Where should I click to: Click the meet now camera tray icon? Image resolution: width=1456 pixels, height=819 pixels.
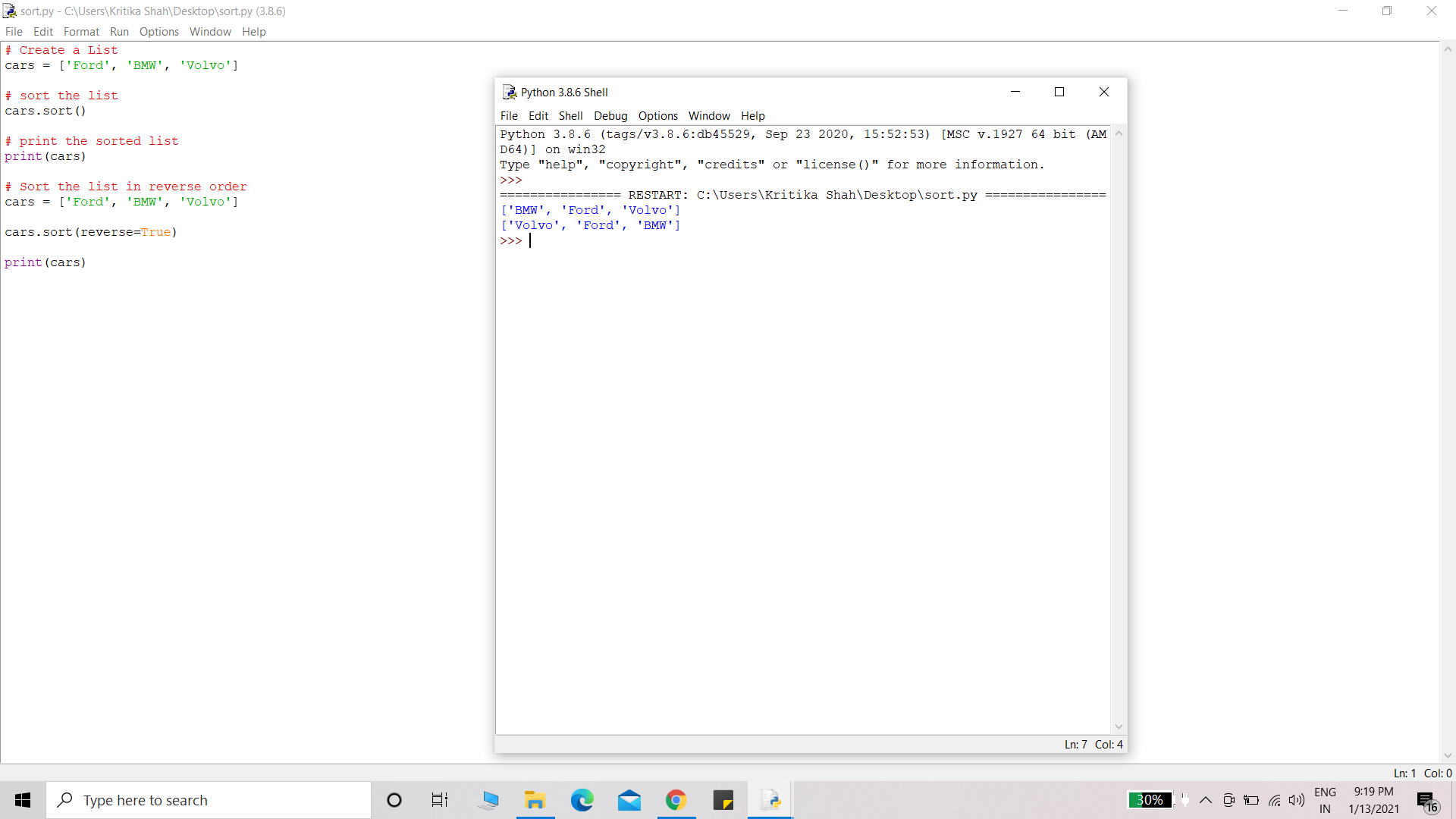click(x=1229, y=800)
